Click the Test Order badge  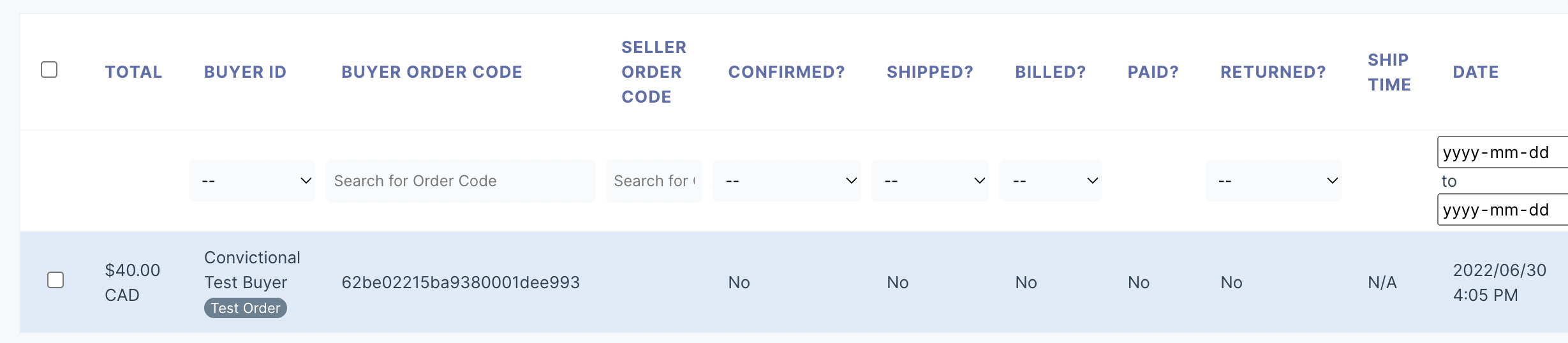pos(246,308)
